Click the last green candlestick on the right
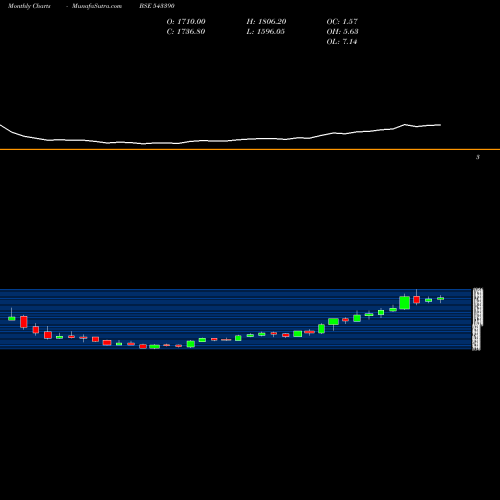The width and height of the screenshot is (500, 500). pyautogui.click(x=441, y=299)
